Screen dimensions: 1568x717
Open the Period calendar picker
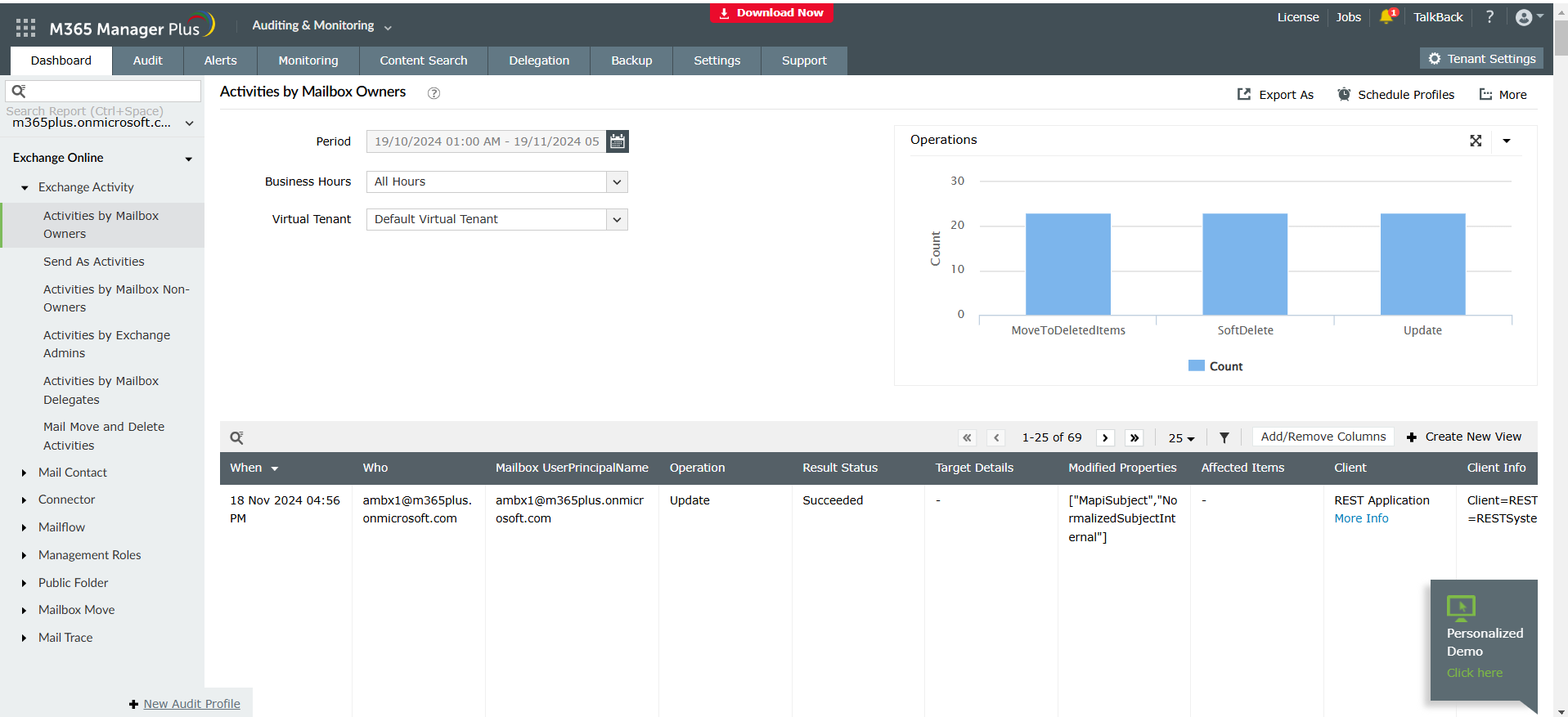click(618, 141)
